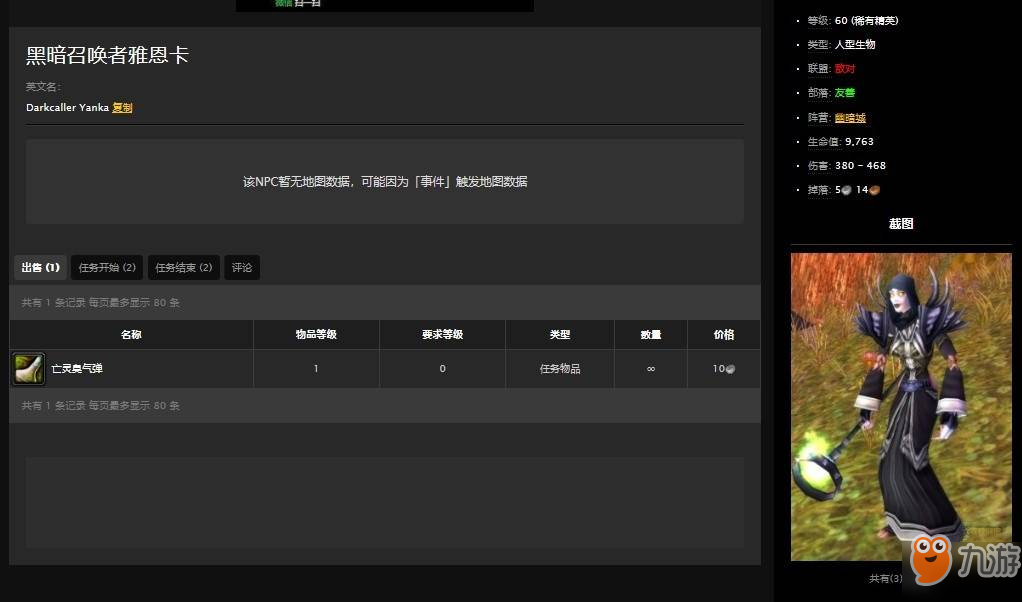Select the 评论 tab
Screen dimensions: 1022x602
coord(242,268)
